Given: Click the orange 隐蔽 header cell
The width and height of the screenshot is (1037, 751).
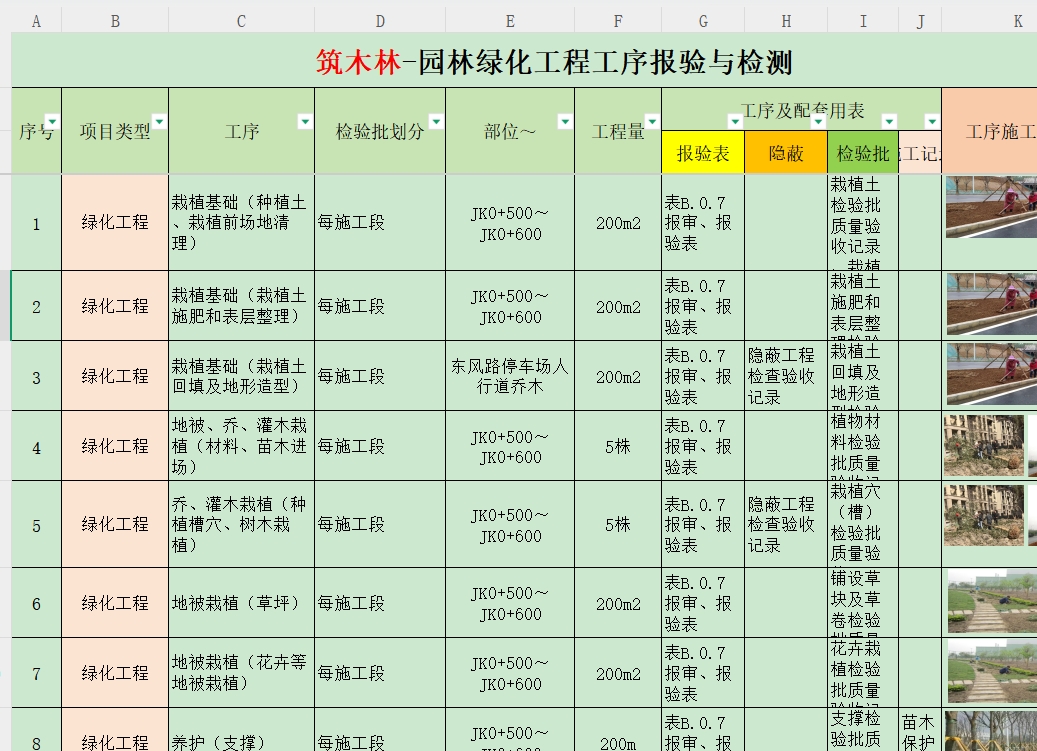Looking at the screenshot, I should point(786,153).
